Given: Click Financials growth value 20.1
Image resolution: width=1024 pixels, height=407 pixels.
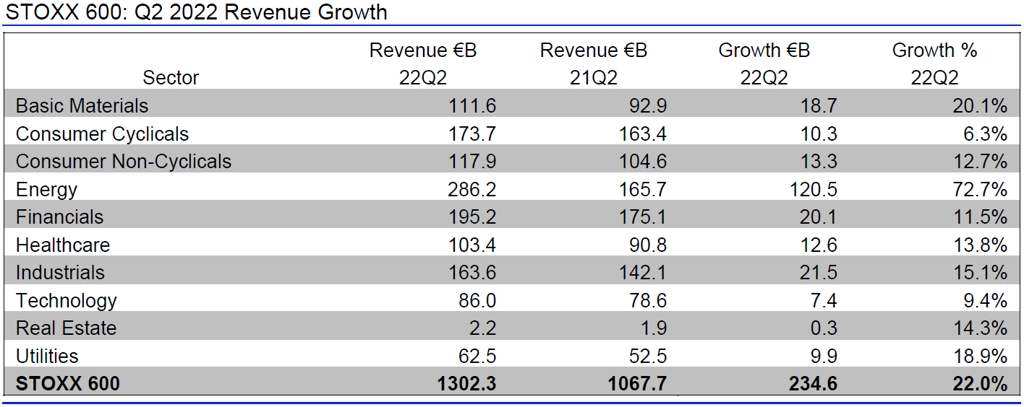Looking at the screenshot, I should pos(816,217).
